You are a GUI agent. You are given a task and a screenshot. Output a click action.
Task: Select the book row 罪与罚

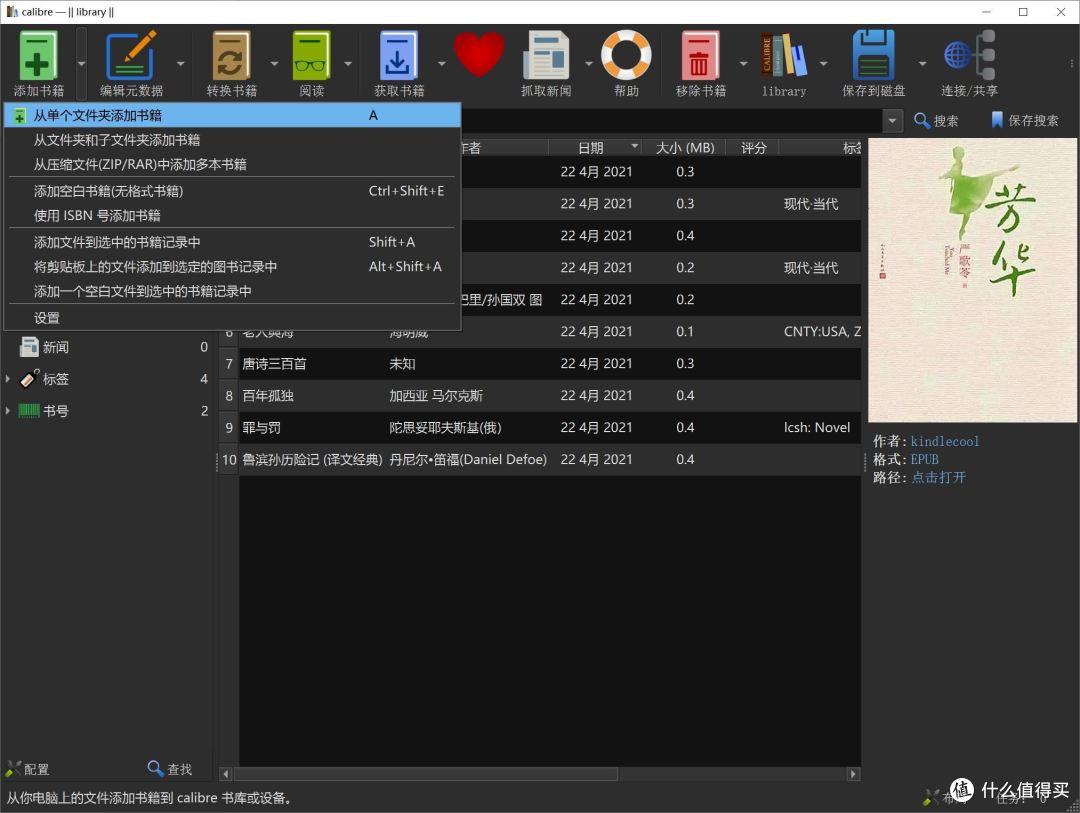(540, 427)
